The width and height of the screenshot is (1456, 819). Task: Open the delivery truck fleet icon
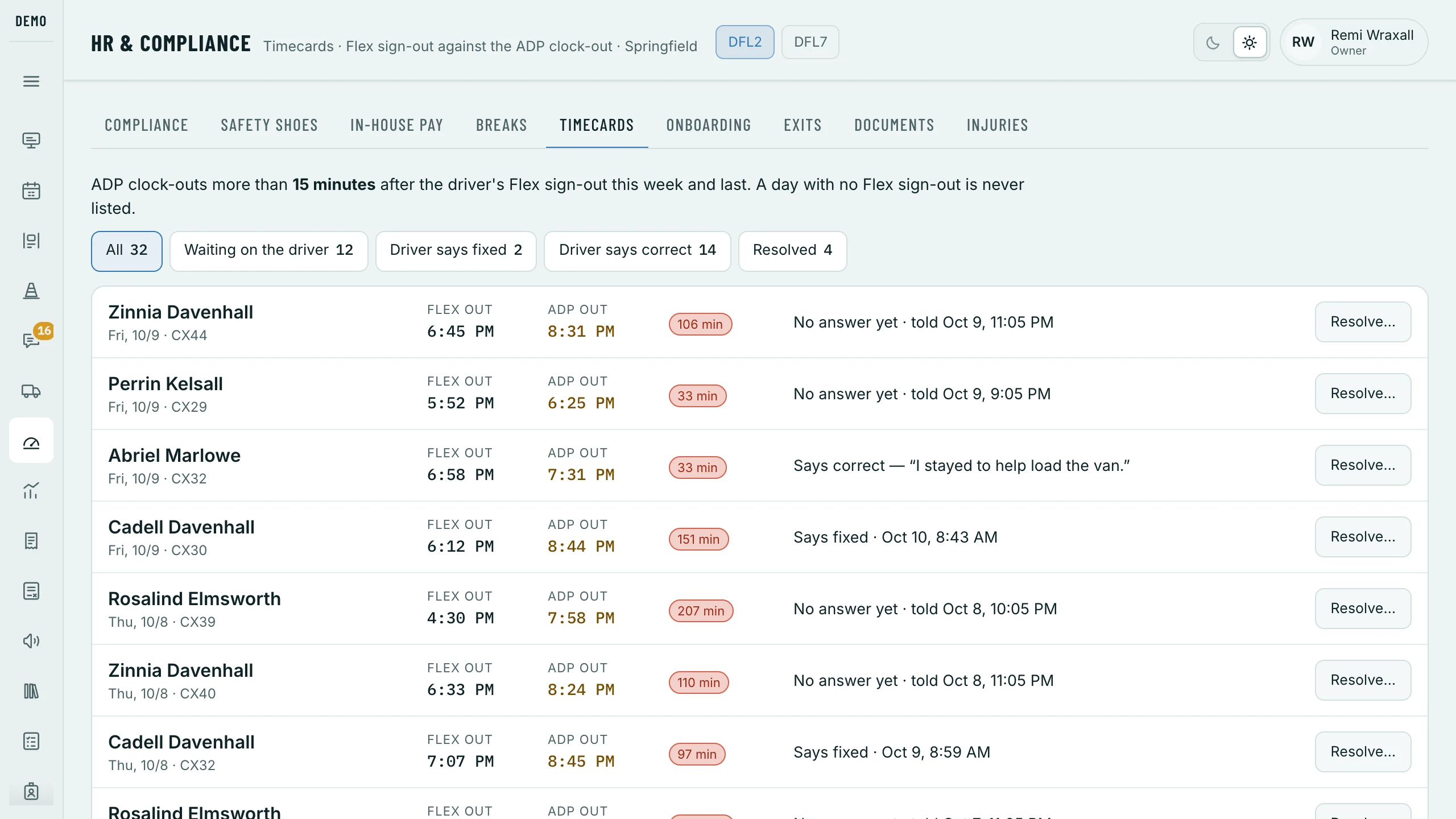(31, 391)
